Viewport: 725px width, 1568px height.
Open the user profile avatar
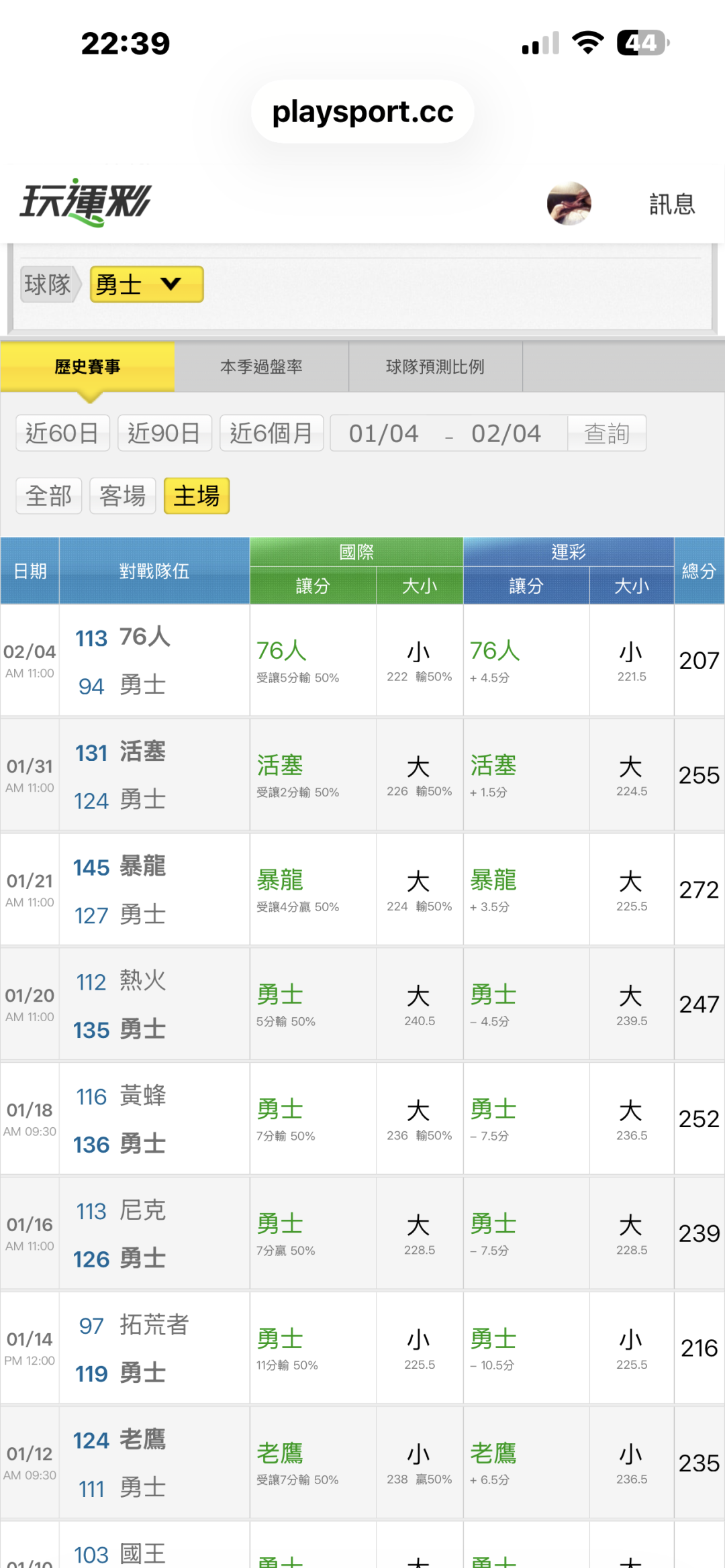click(x=569, y=203)
